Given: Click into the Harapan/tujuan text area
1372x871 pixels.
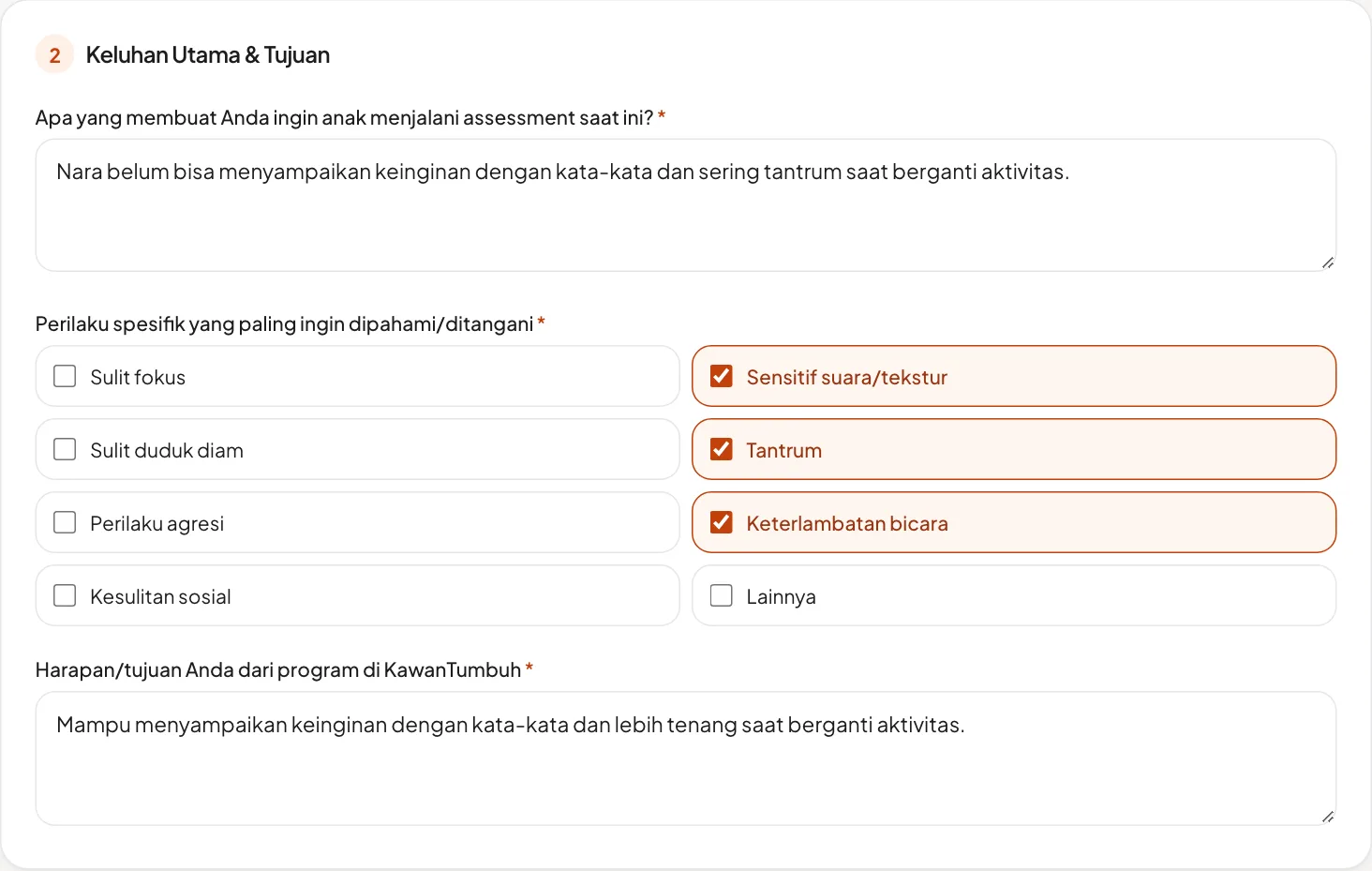Looking at the screenshot, I should (686, 758).
